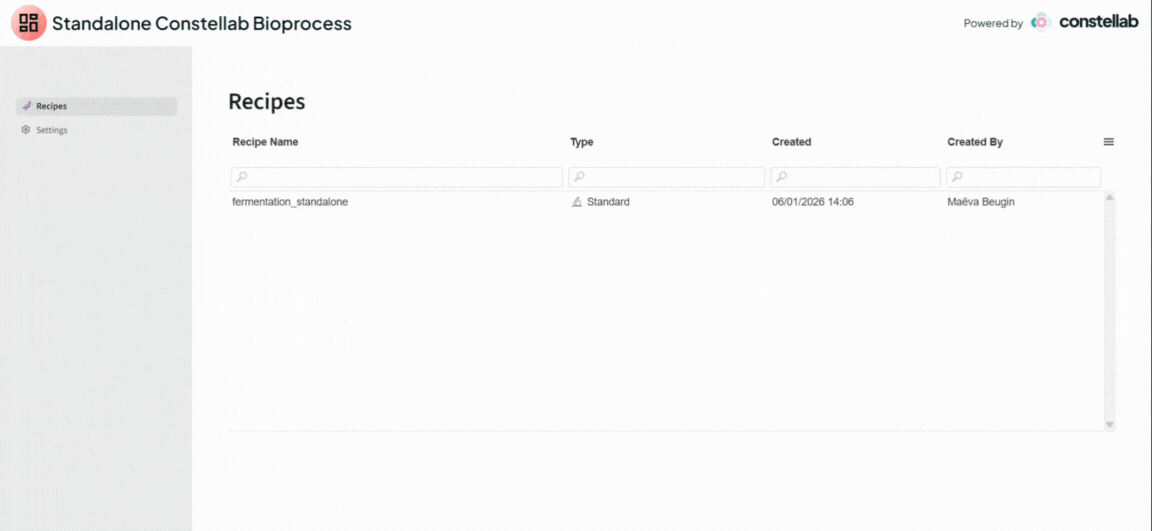Click the Constellab logo in header
Screen dimensions: 1152x531
(1086, 22)
